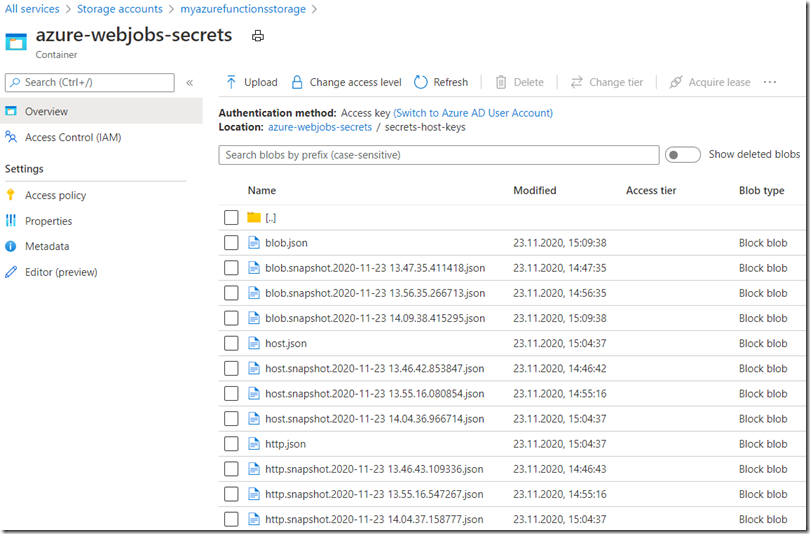Click the Access Control (IAM) people icon
Screen dimensions: 810x534
[x=11, y=137]
